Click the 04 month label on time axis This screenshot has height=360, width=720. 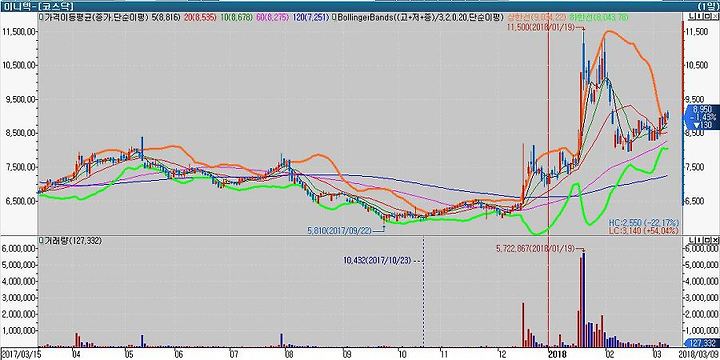tap(76, 354)
